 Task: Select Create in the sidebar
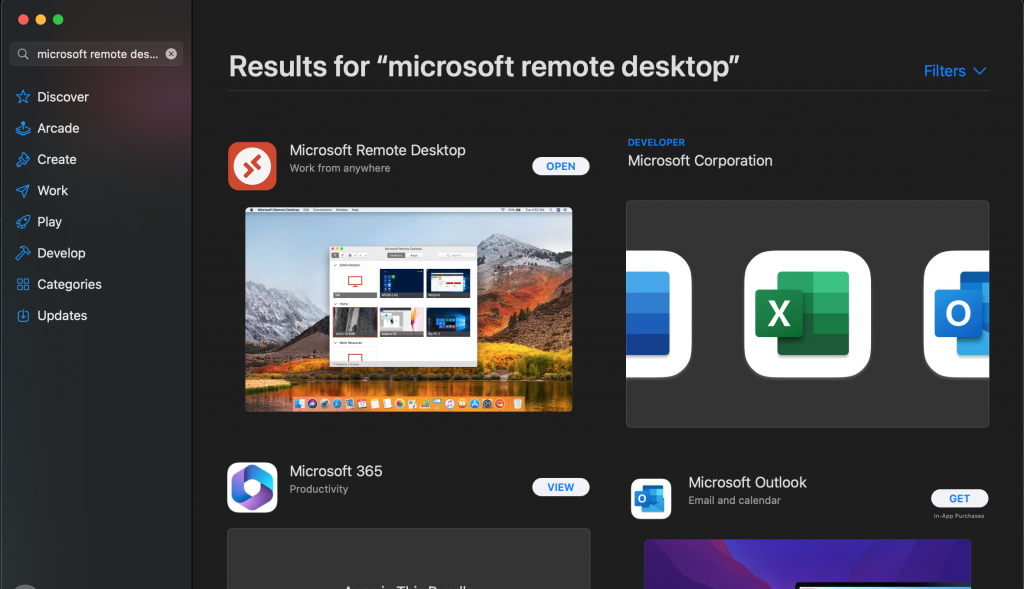[x=56, y=159]
